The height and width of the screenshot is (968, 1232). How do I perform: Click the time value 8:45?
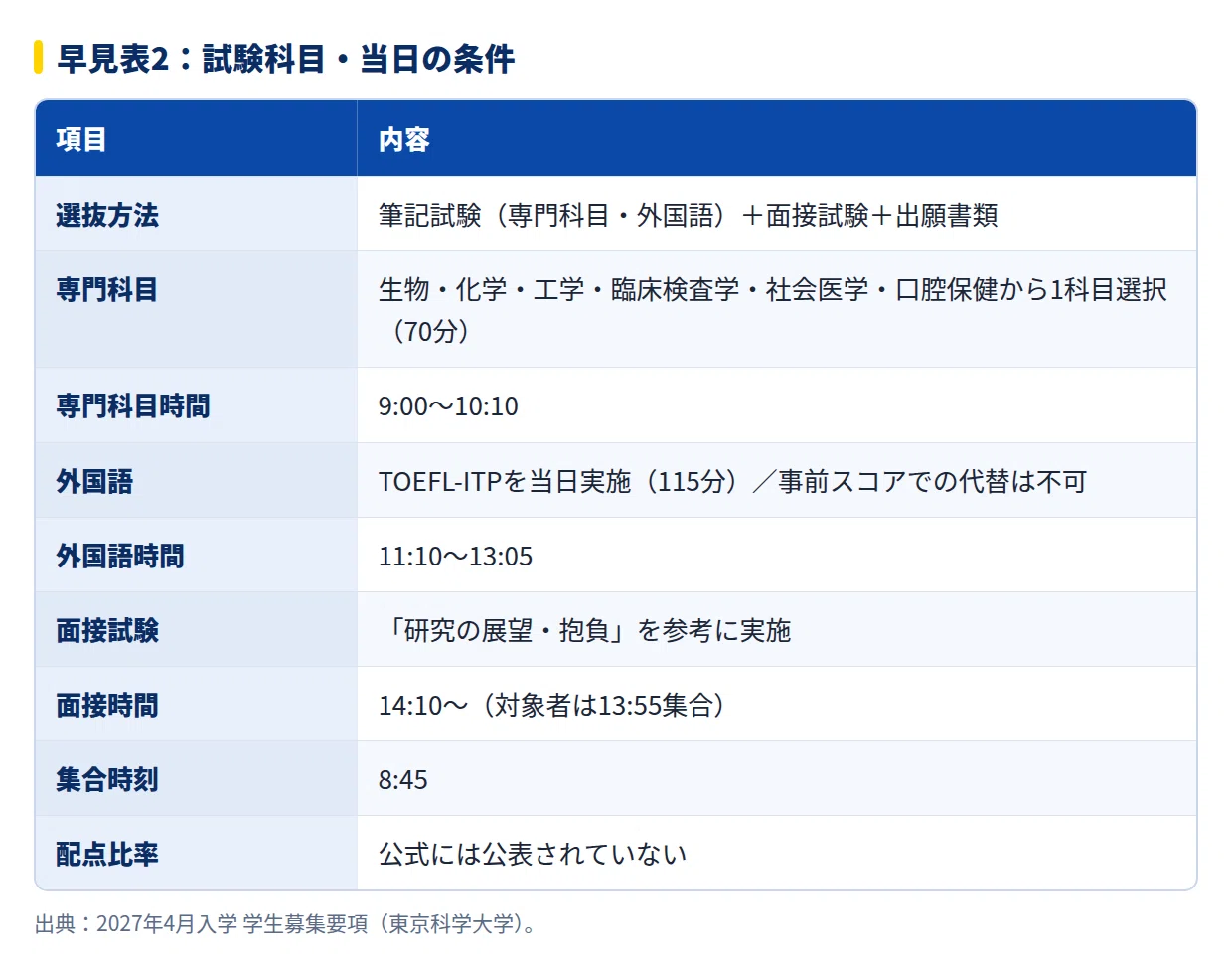click(x=402, y=779)
